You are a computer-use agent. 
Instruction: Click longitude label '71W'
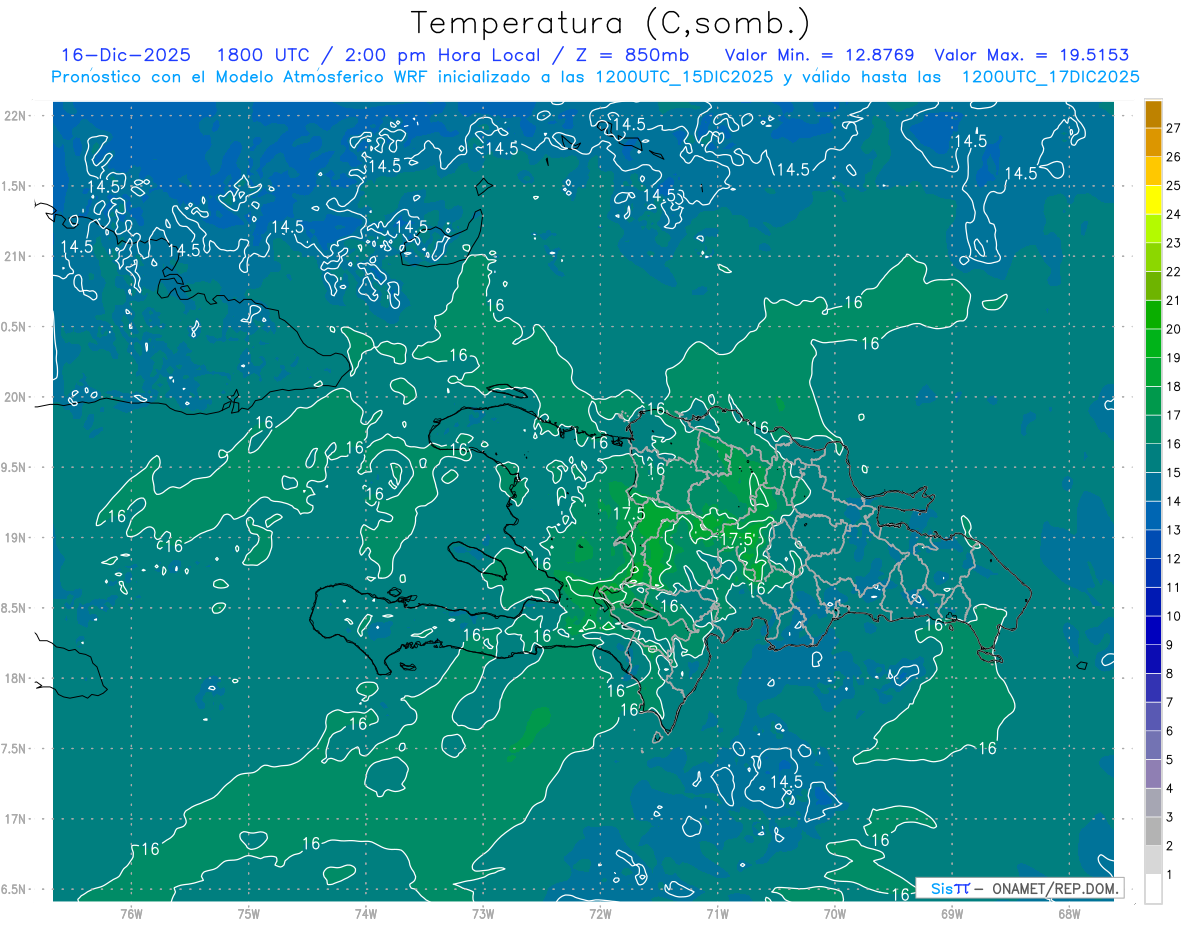717,914
